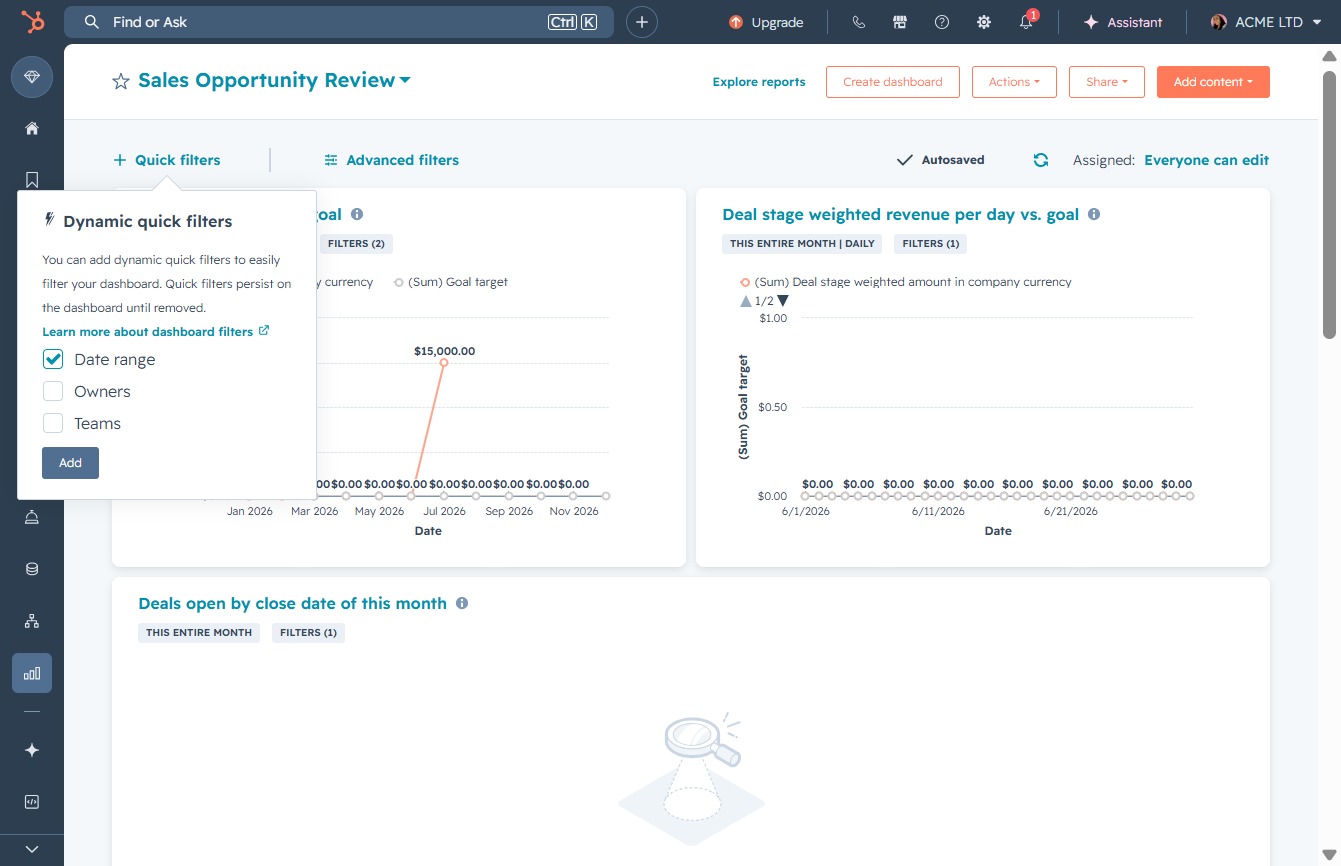Click Create dashboard button
Image resolution: width=1341 pixels, height=866 pixels.
click(x=893, y=82)
